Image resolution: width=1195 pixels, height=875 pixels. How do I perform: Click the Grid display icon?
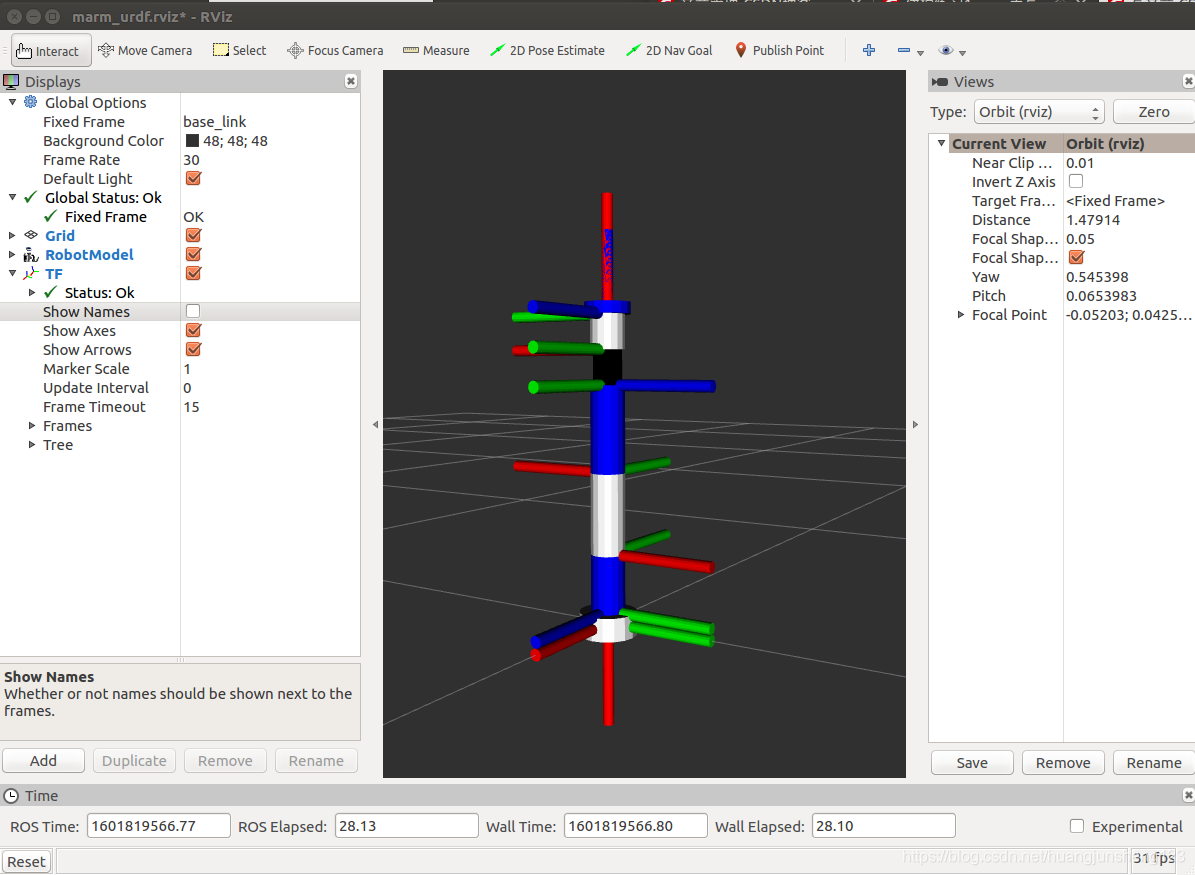coord(31,236)
